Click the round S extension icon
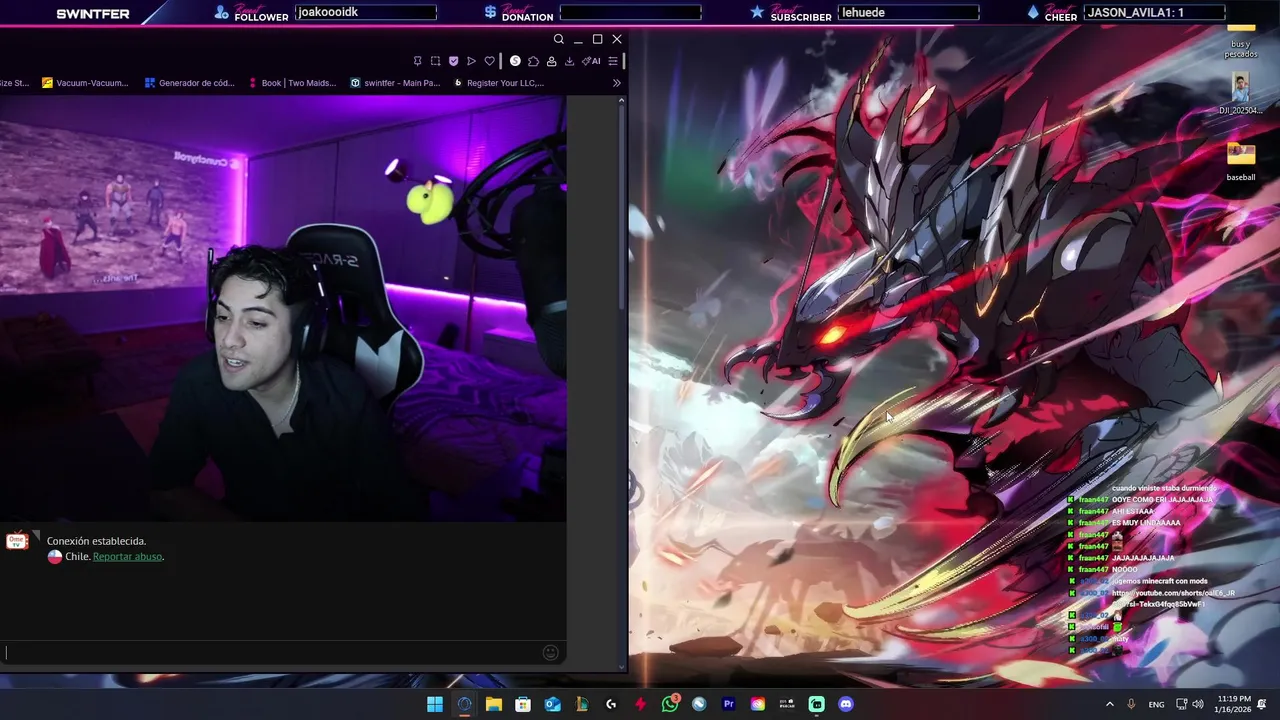 coord(515,61)
